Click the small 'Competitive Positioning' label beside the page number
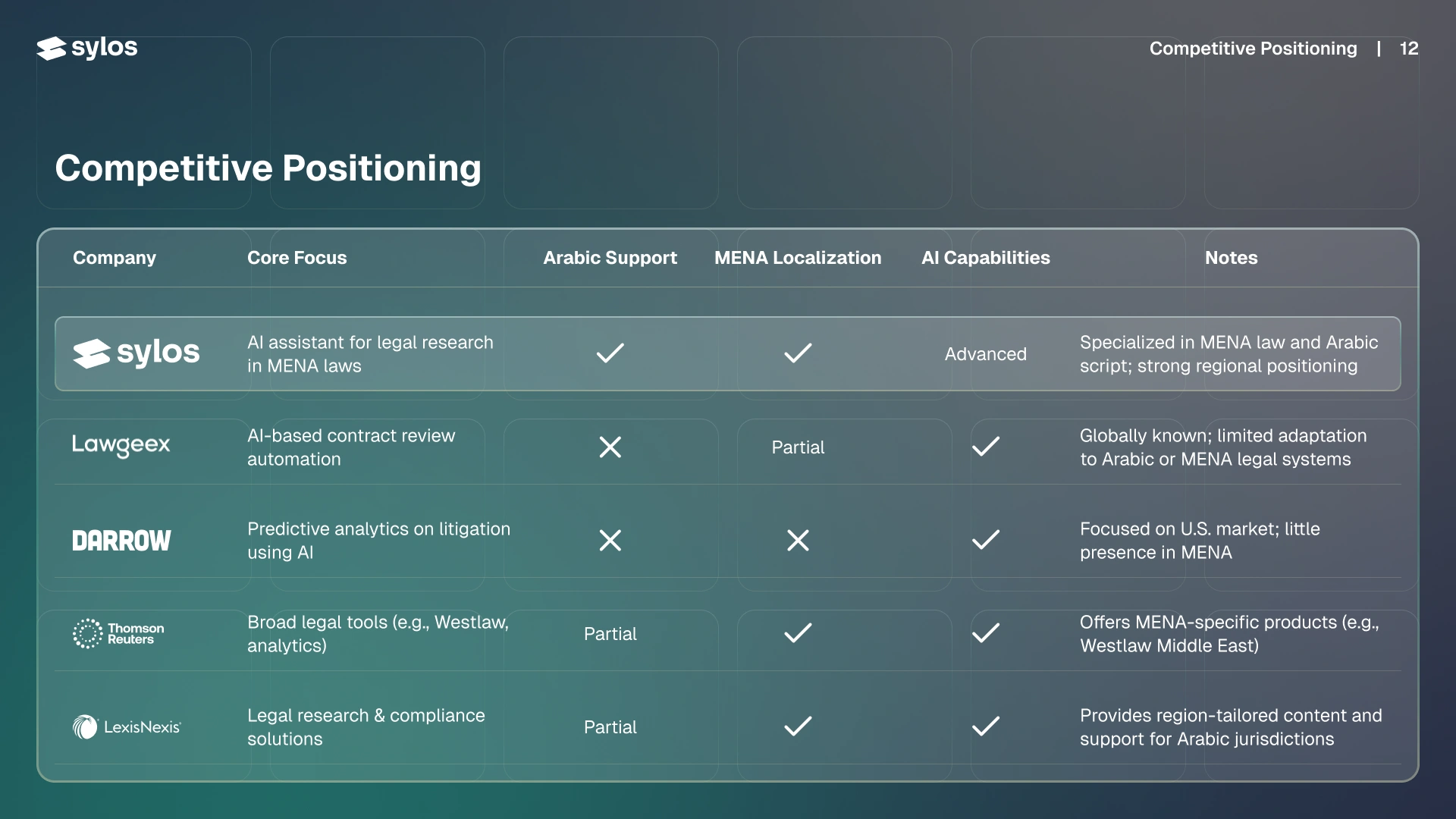 point(1253,49)
